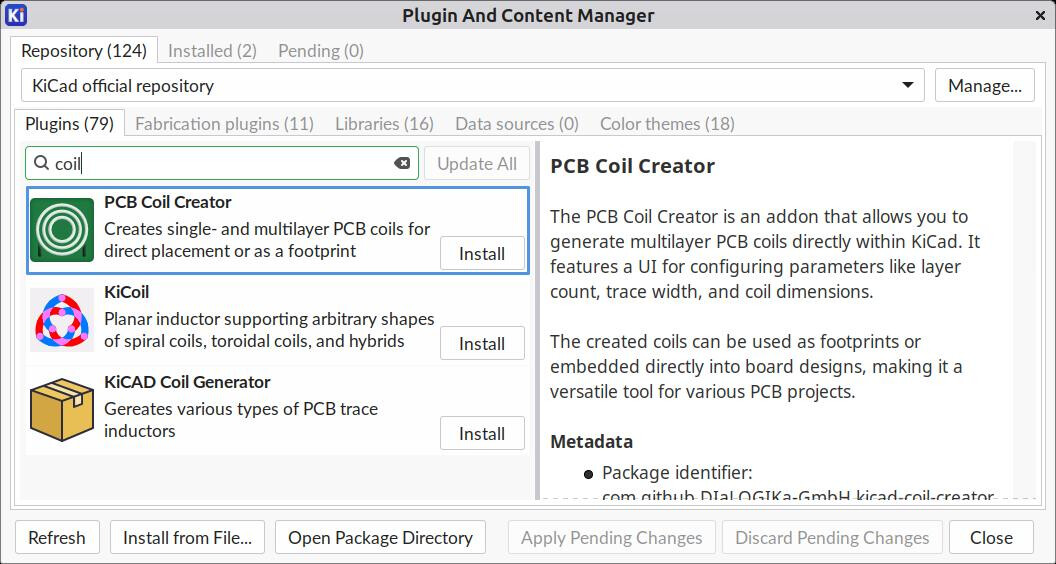
Task: Click the KiCad logo in the title bar
Action: click(15, 15)
